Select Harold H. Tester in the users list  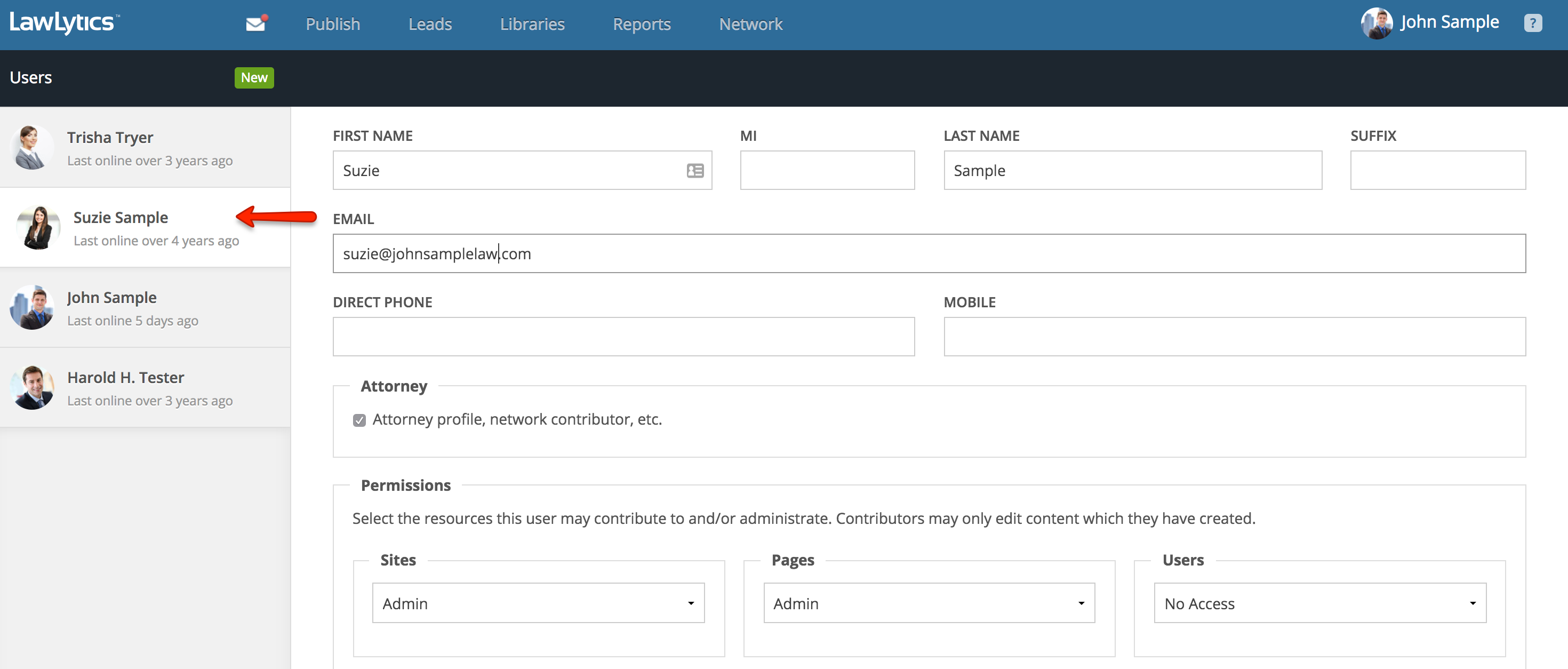click(x=145, y=387)
